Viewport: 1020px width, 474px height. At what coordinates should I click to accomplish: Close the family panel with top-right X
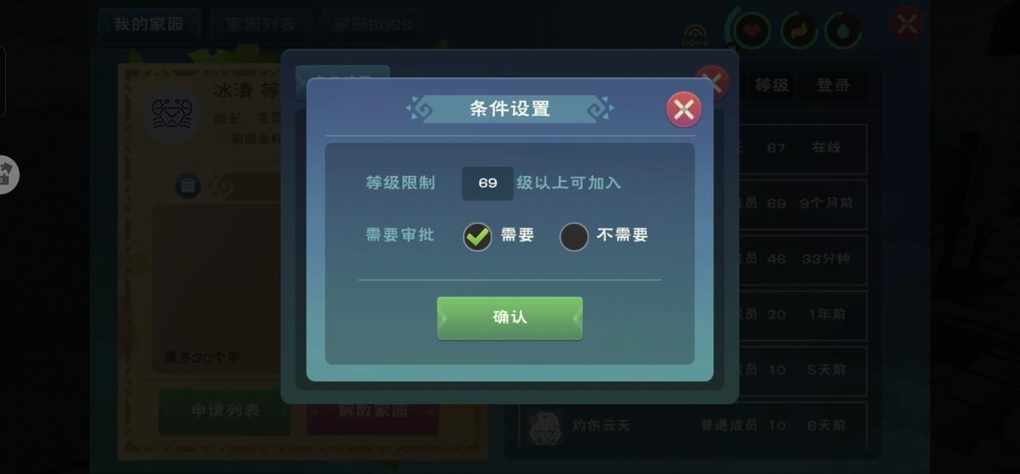pos(907,24)
